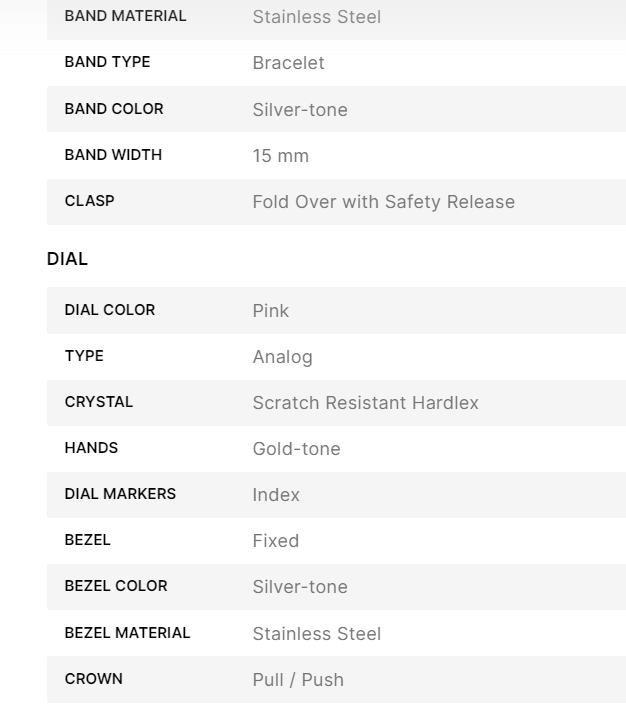Screen dimensions: 626x711
Task: Click the DIAL section heading
Action: tap(67, 259)
